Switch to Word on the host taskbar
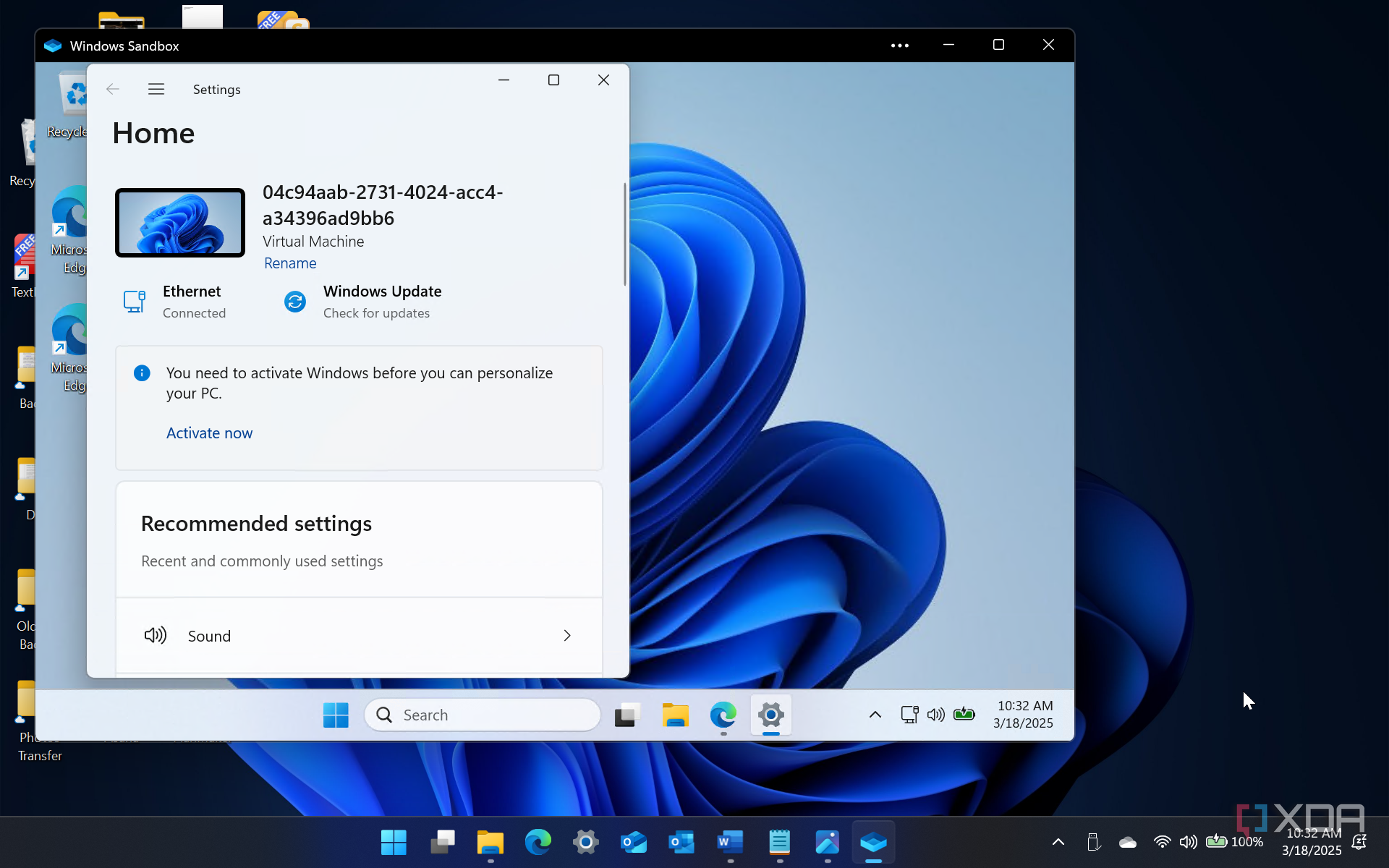 [x=730, y=843]
